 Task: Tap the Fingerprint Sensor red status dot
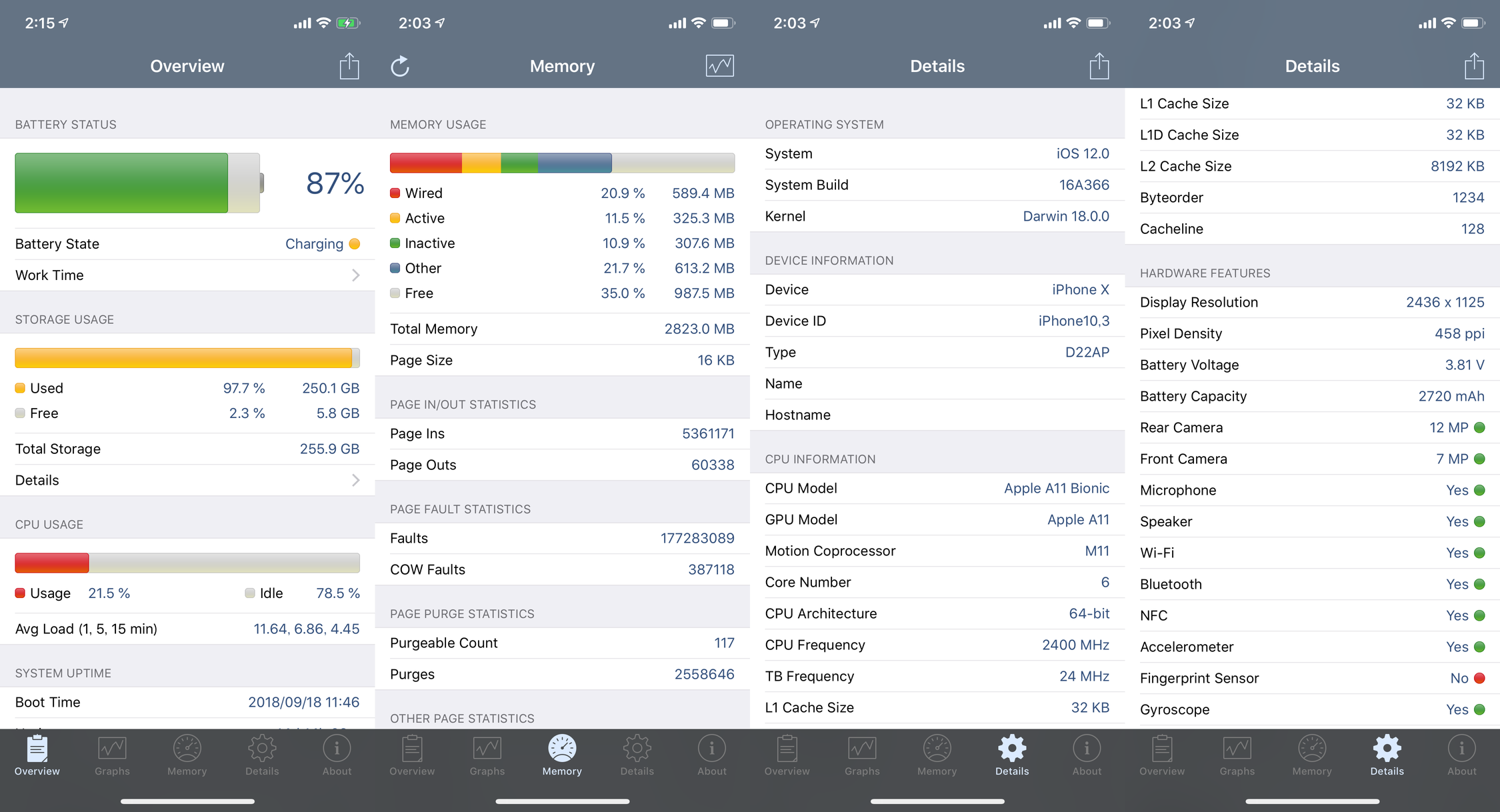coord(1479,678)
